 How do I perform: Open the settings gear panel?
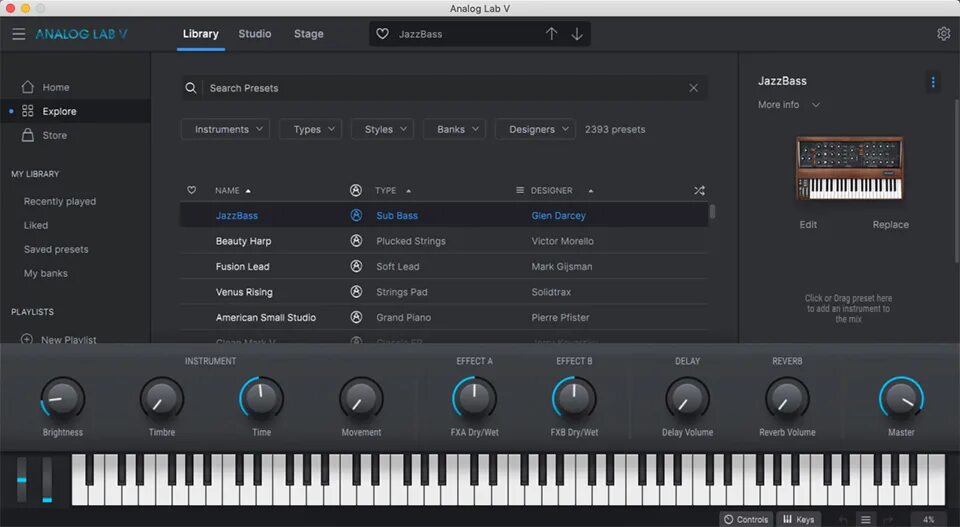point(943,34)
